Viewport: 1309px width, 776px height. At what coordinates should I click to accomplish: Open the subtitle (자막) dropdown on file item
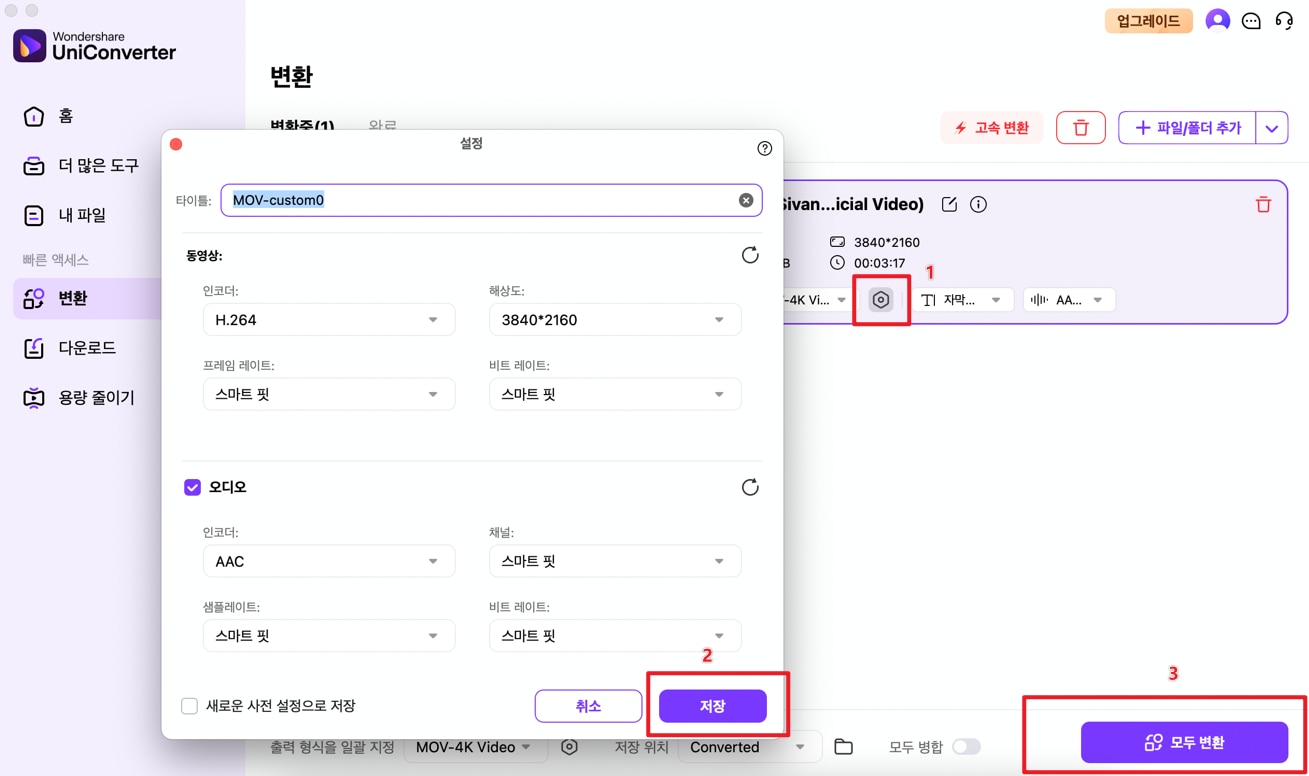point(962,300)
